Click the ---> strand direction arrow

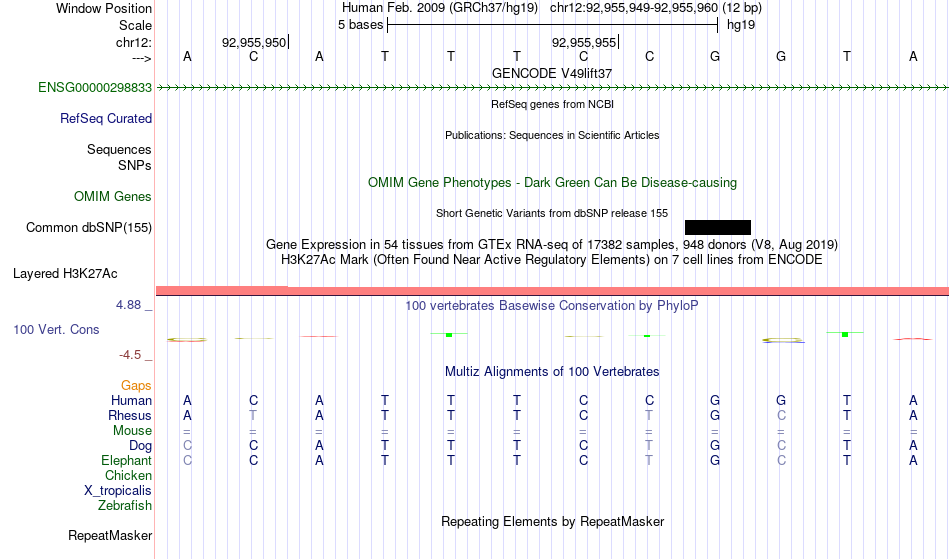(x=141, y=58)
